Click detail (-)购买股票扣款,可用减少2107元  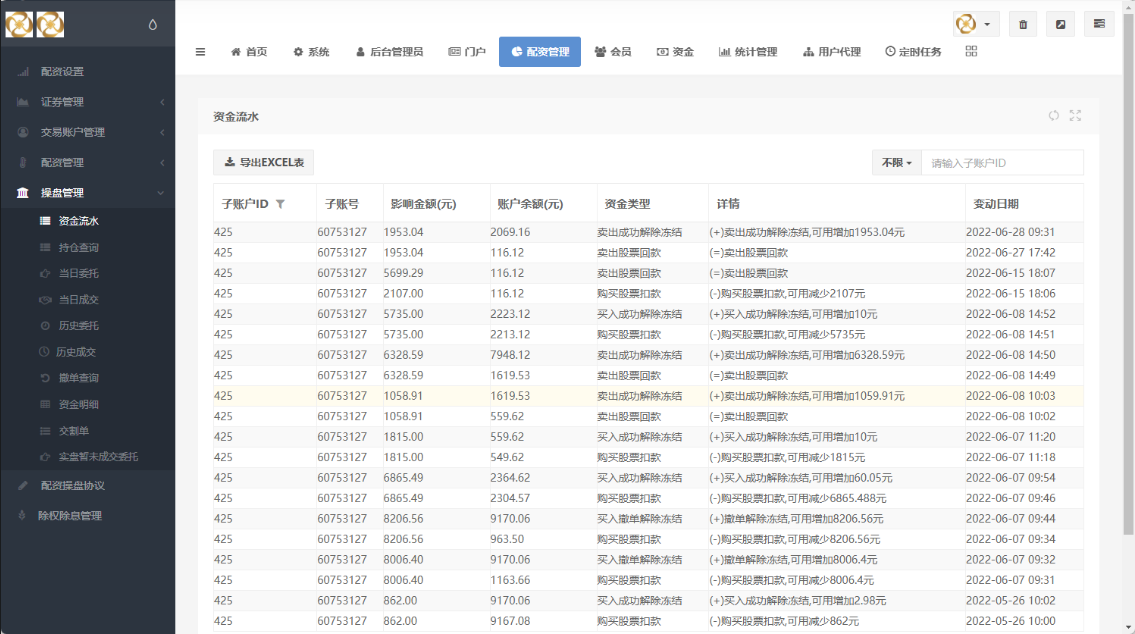[x=788, y=294]
